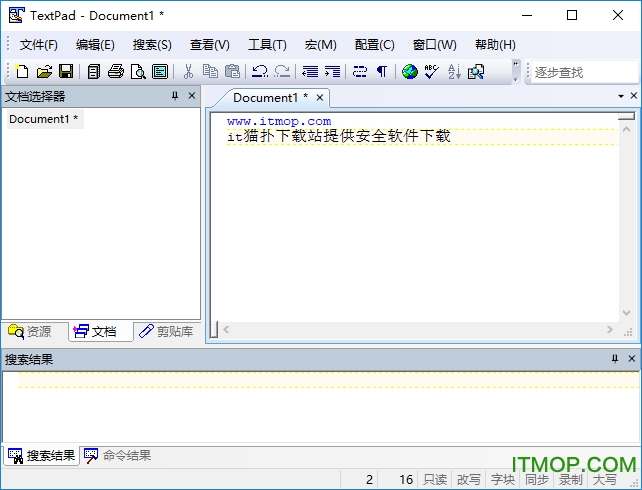Open the 查看(V) menu
Viewport: 642px width, 490px height.
[209, 45]
